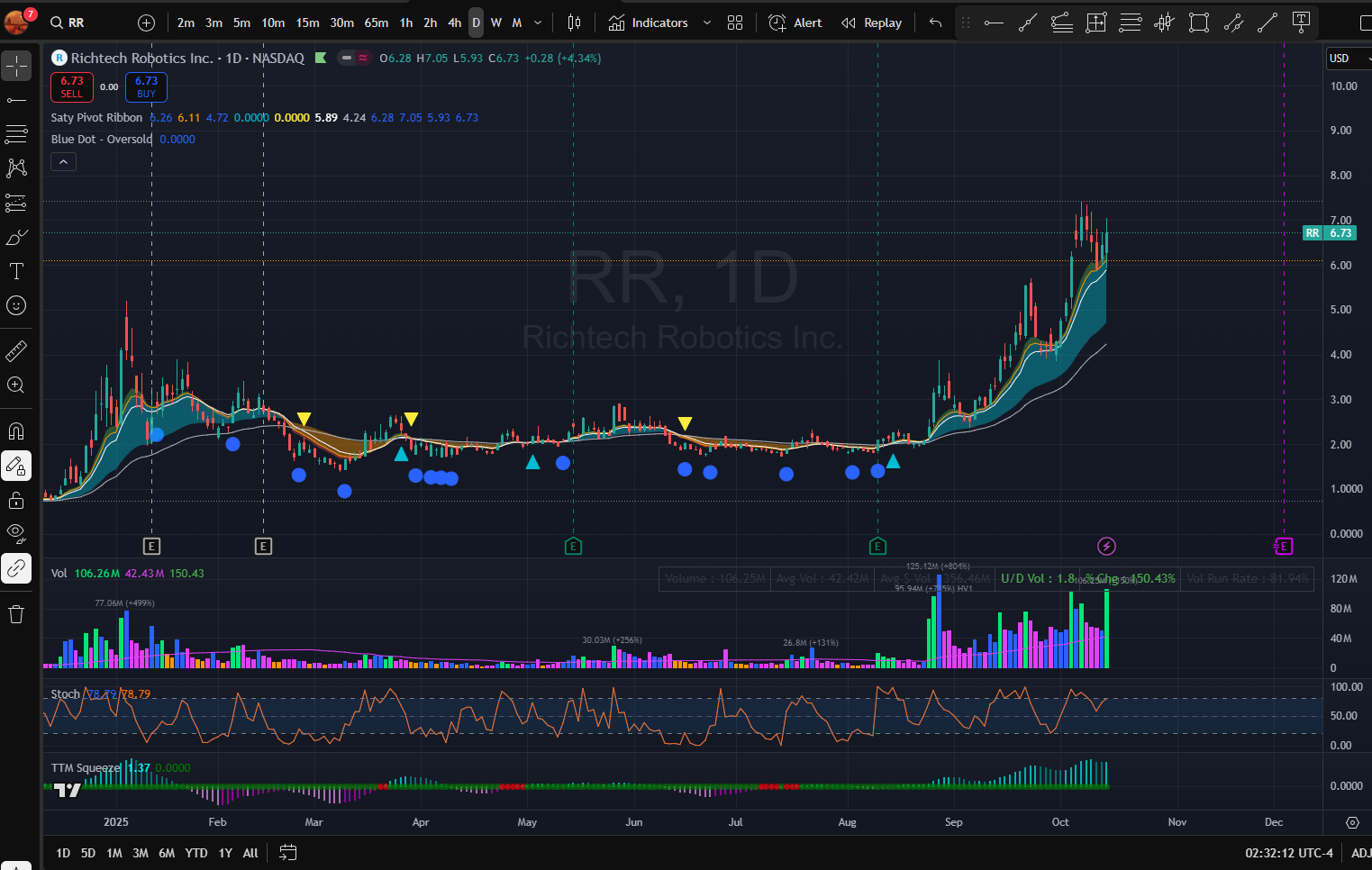Click the Stoch indicator label
The image size is (1372, 870).
point(65,694)
